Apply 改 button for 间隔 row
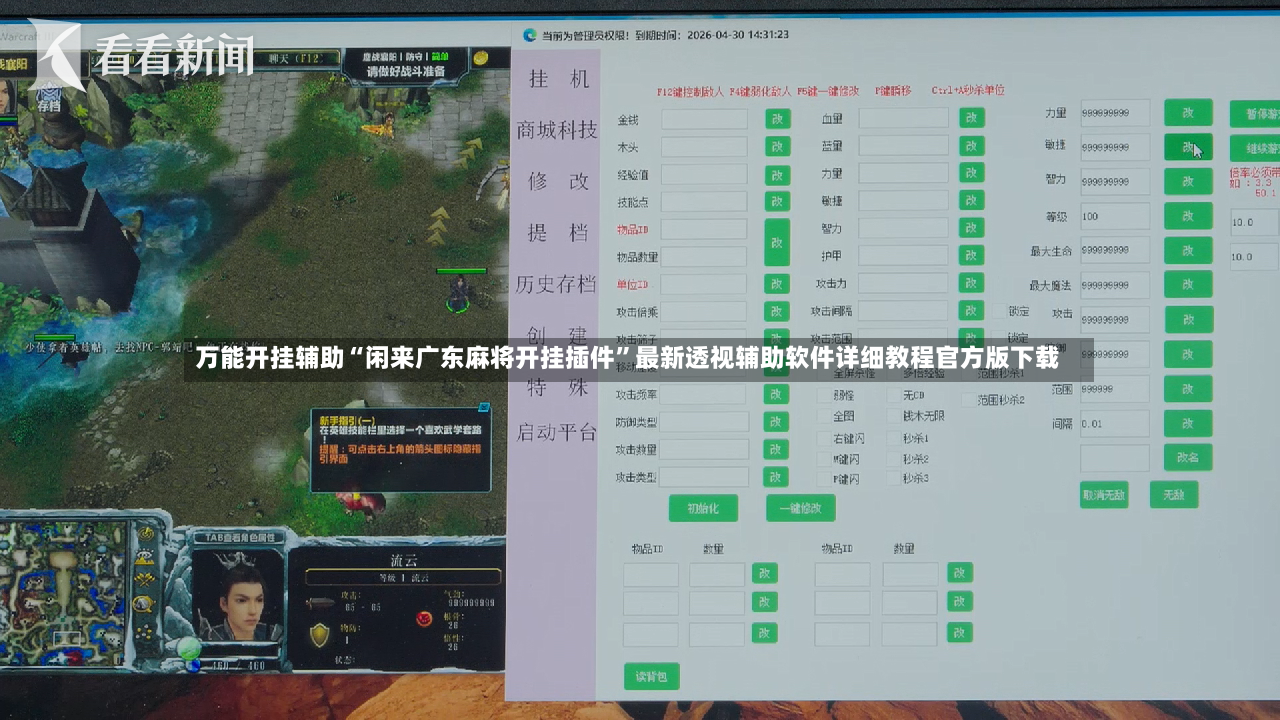The image size is (1280, 720). tap(1188, 424)
